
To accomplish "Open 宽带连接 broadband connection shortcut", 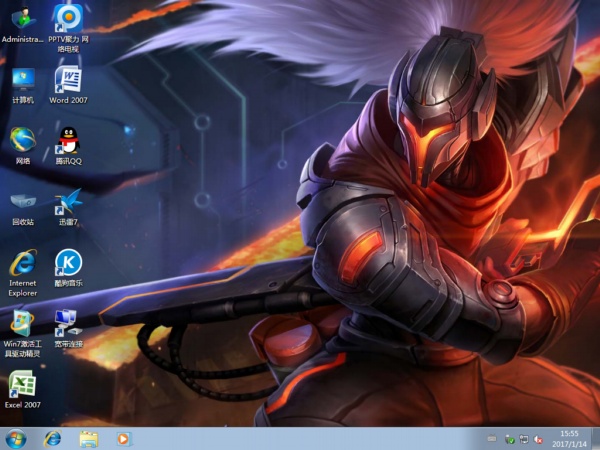I will [x=68, y=329].
